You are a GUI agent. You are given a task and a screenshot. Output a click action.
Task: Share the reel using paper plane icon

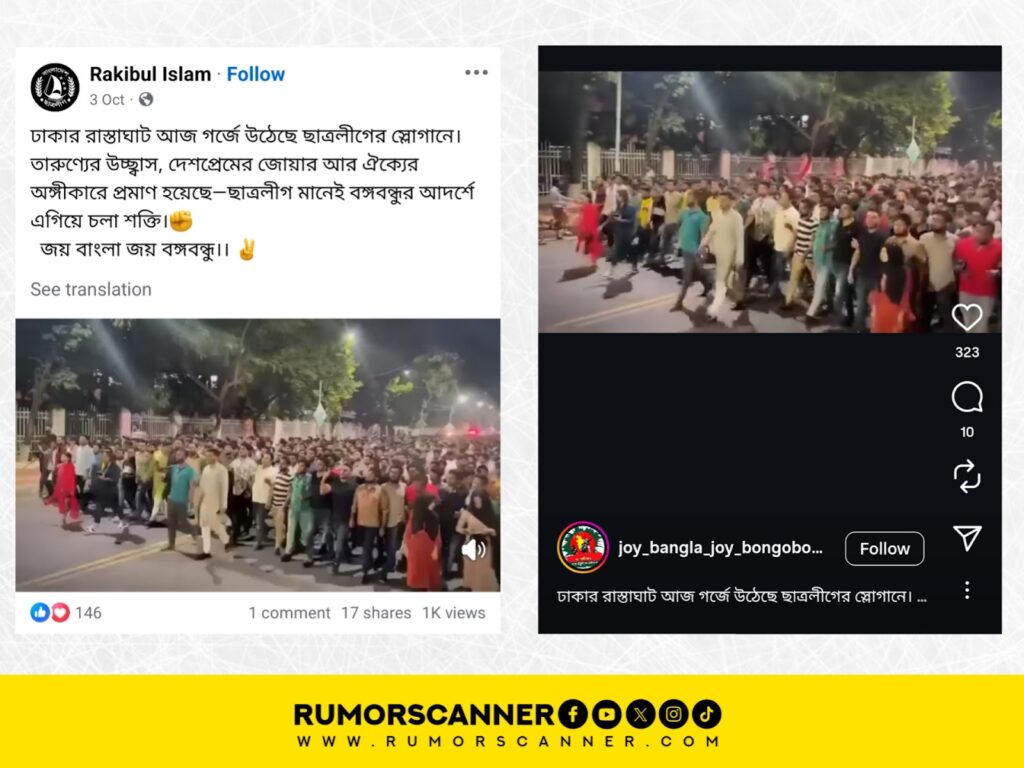pos(967,537)
